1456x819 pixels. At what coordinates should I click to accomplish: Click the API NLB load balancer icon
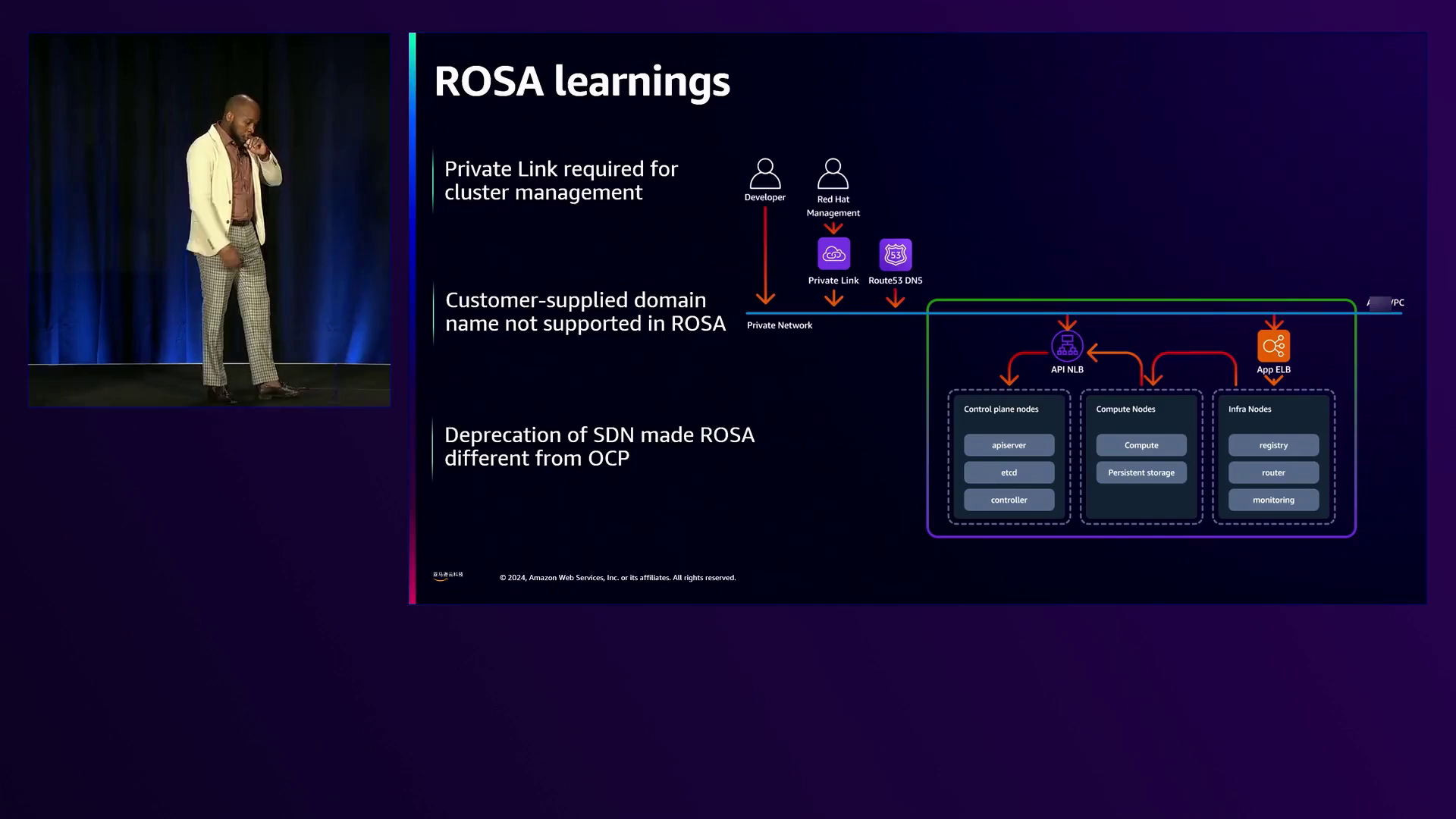tap(1067, 346)
